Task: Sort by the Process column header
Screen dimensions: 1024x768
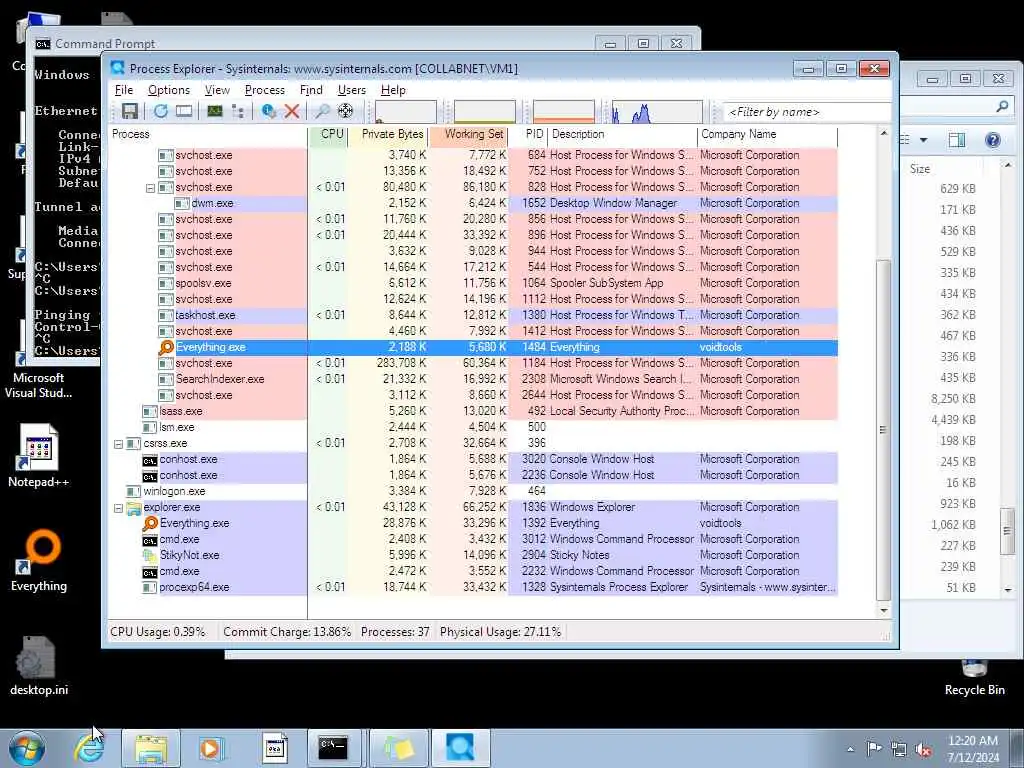Action: (208, 134)
